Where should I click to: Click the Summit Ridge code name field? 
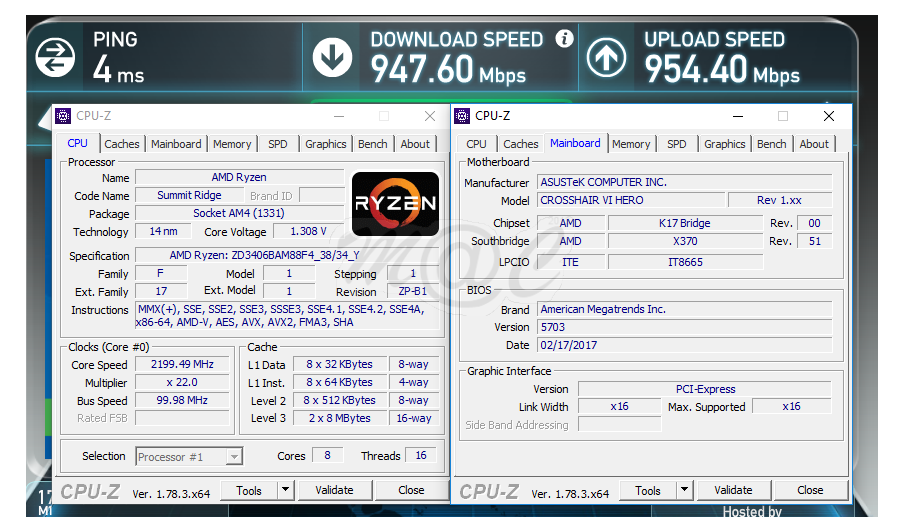click(x=189, y=195)
